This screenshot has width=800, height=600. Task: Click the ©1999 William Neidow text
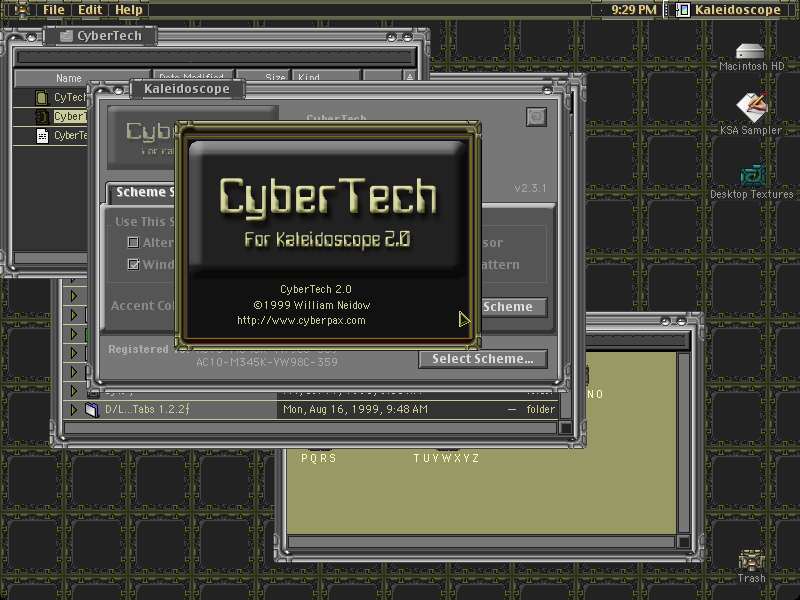[312, 305]
